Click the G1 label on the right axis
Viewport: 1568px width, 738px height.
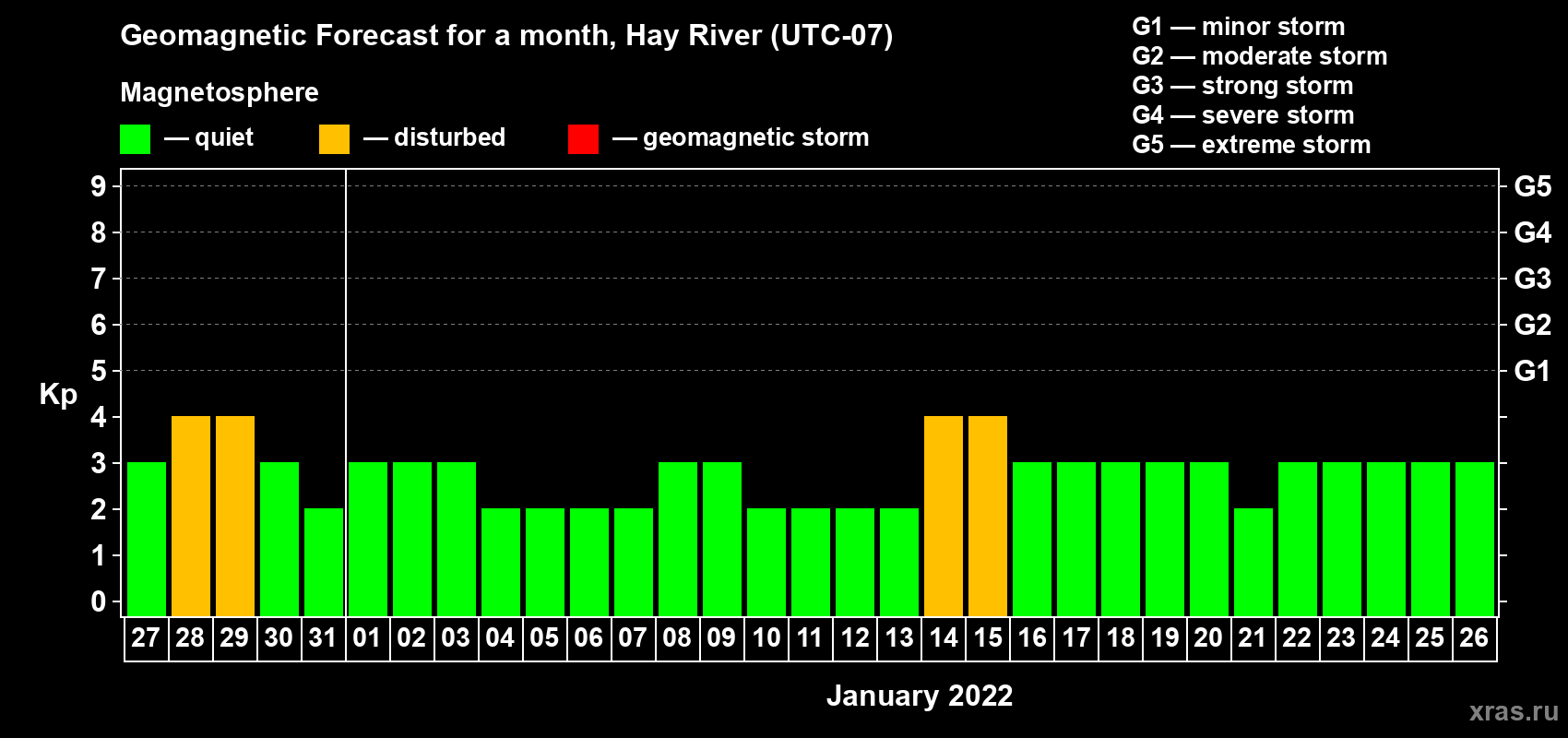pos(1532,371)
